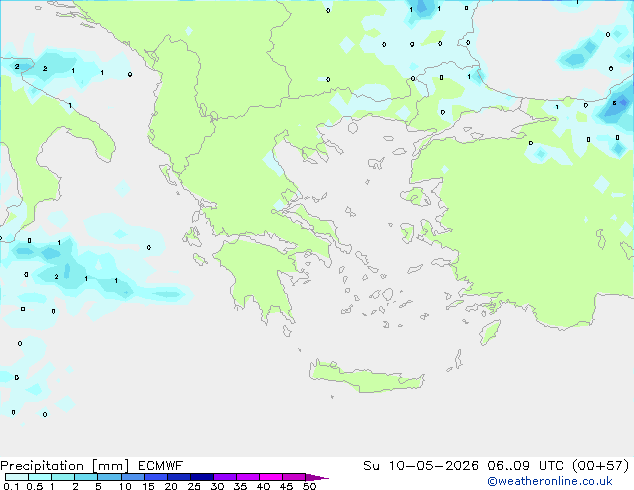Click the island of Crete on the map
Image resolution: width=634 pixels, height=490 pixels.
point(366,377)
